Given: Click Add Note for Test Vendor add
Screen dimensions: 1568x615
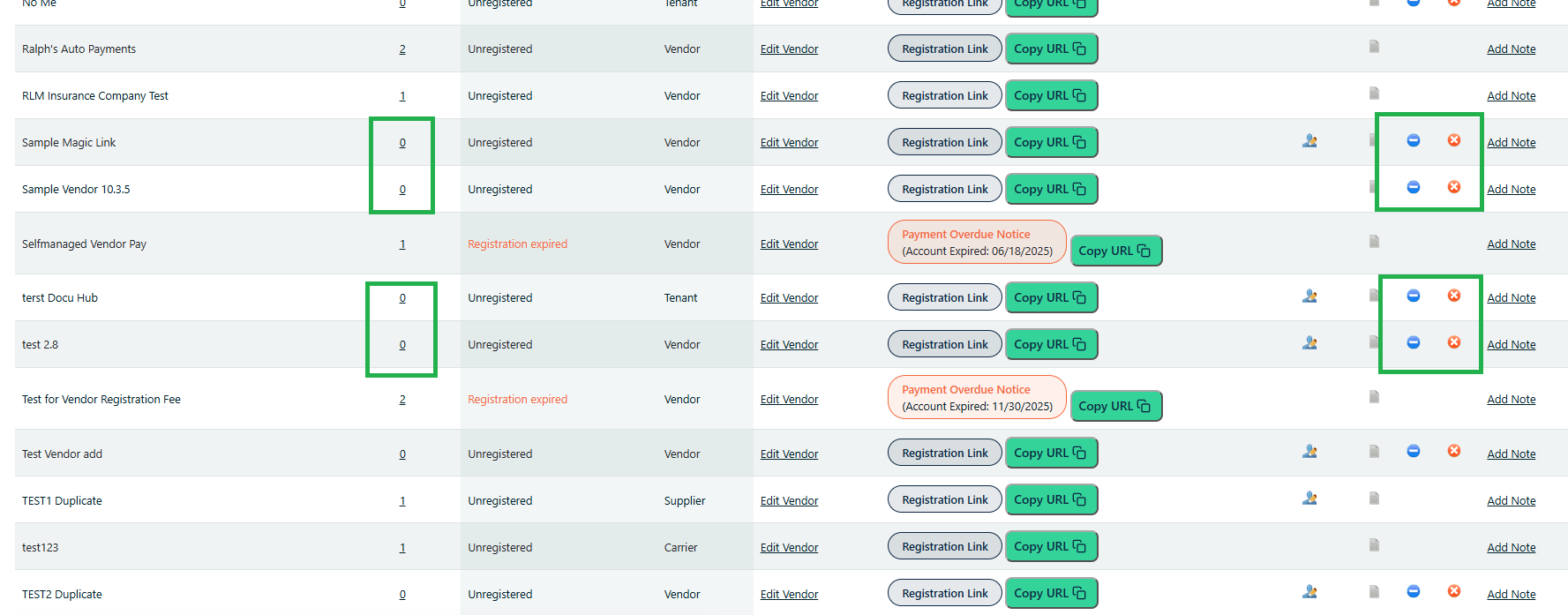Looking at the screenshot, I should [x=1511, y=454].
